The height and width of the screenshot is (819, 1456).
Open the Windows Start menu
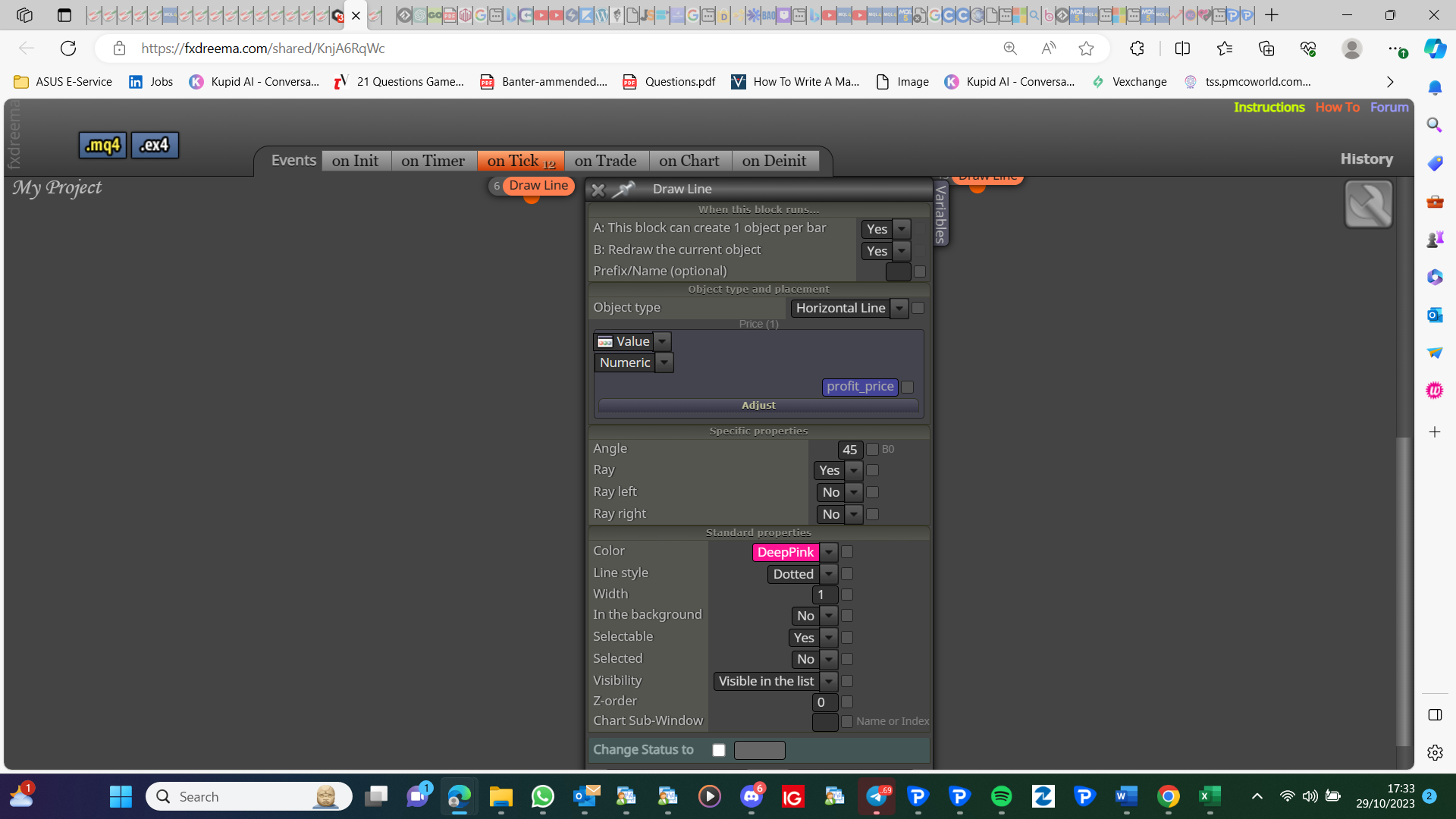pos(121,796)
